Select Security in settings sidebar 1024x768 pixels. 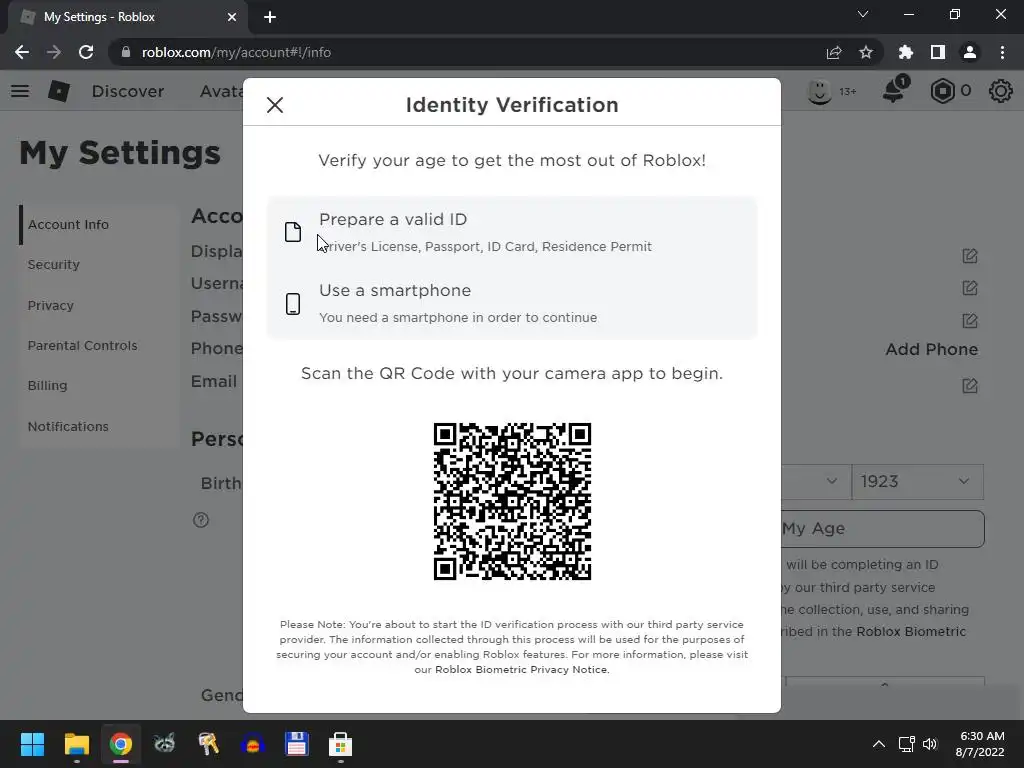tap(54, 264)
